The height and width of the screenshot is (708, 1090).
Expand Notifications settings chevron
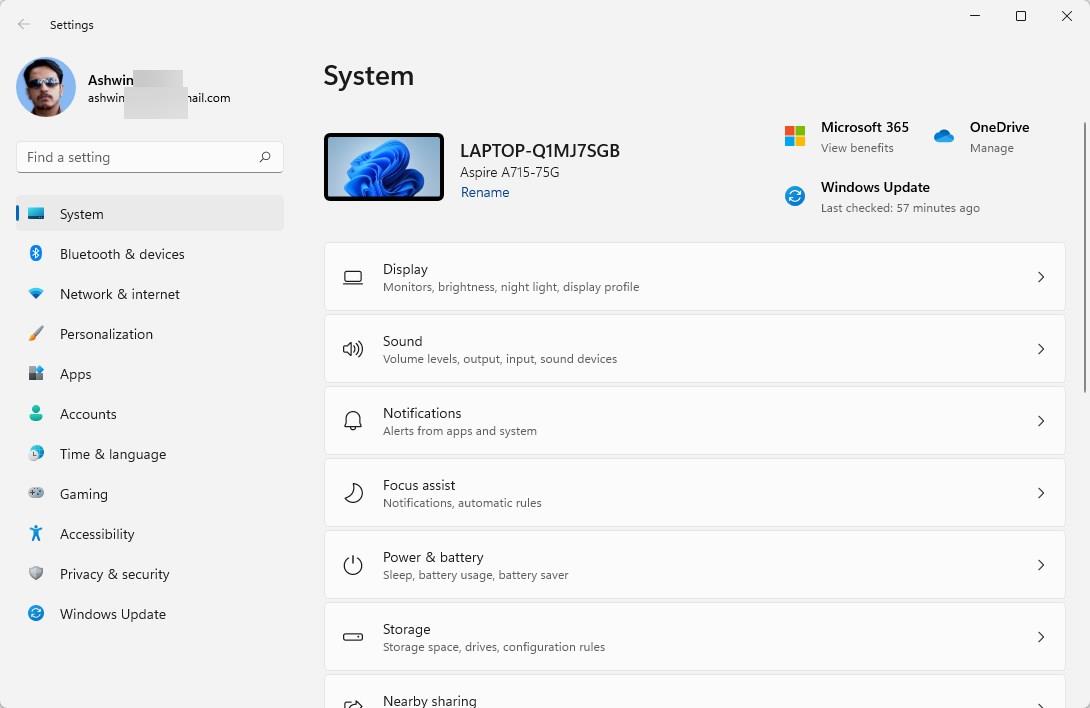pos(1041,421)
